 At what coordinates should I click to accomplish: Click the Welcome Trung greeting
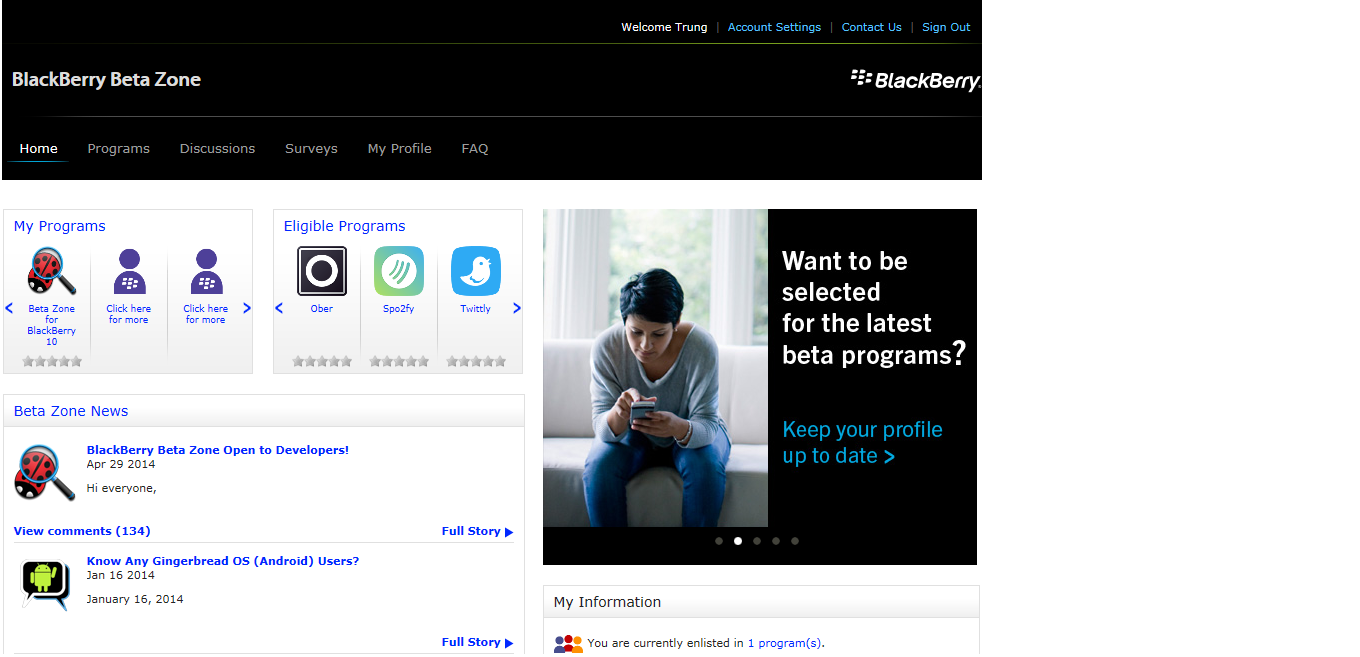pyautogui.click(x=664, y=27)
